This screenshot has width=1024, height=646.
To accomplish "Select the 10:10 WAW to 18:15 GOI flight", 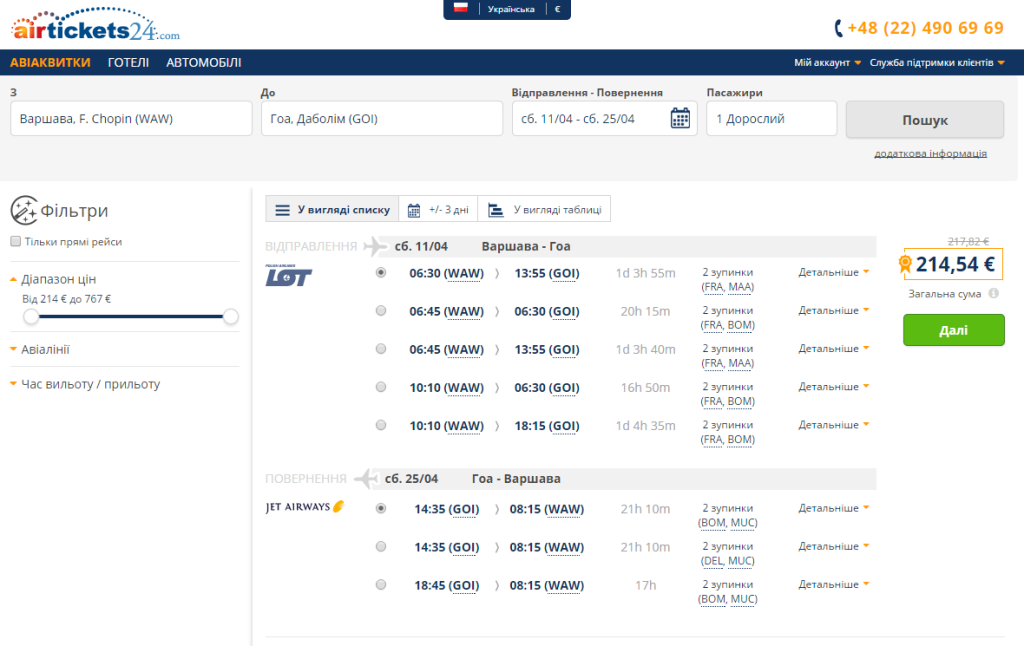I will coord(381,425).
